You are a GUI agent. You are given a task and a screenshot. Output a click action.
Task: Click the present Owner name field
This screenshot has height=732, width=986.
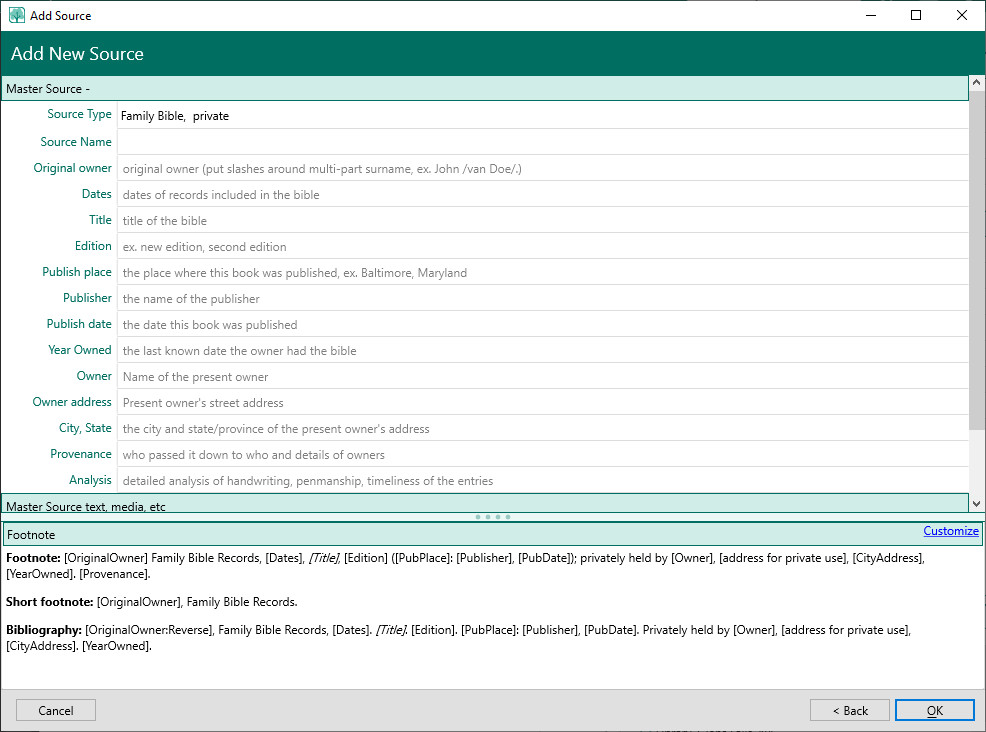tap(542, 377)
